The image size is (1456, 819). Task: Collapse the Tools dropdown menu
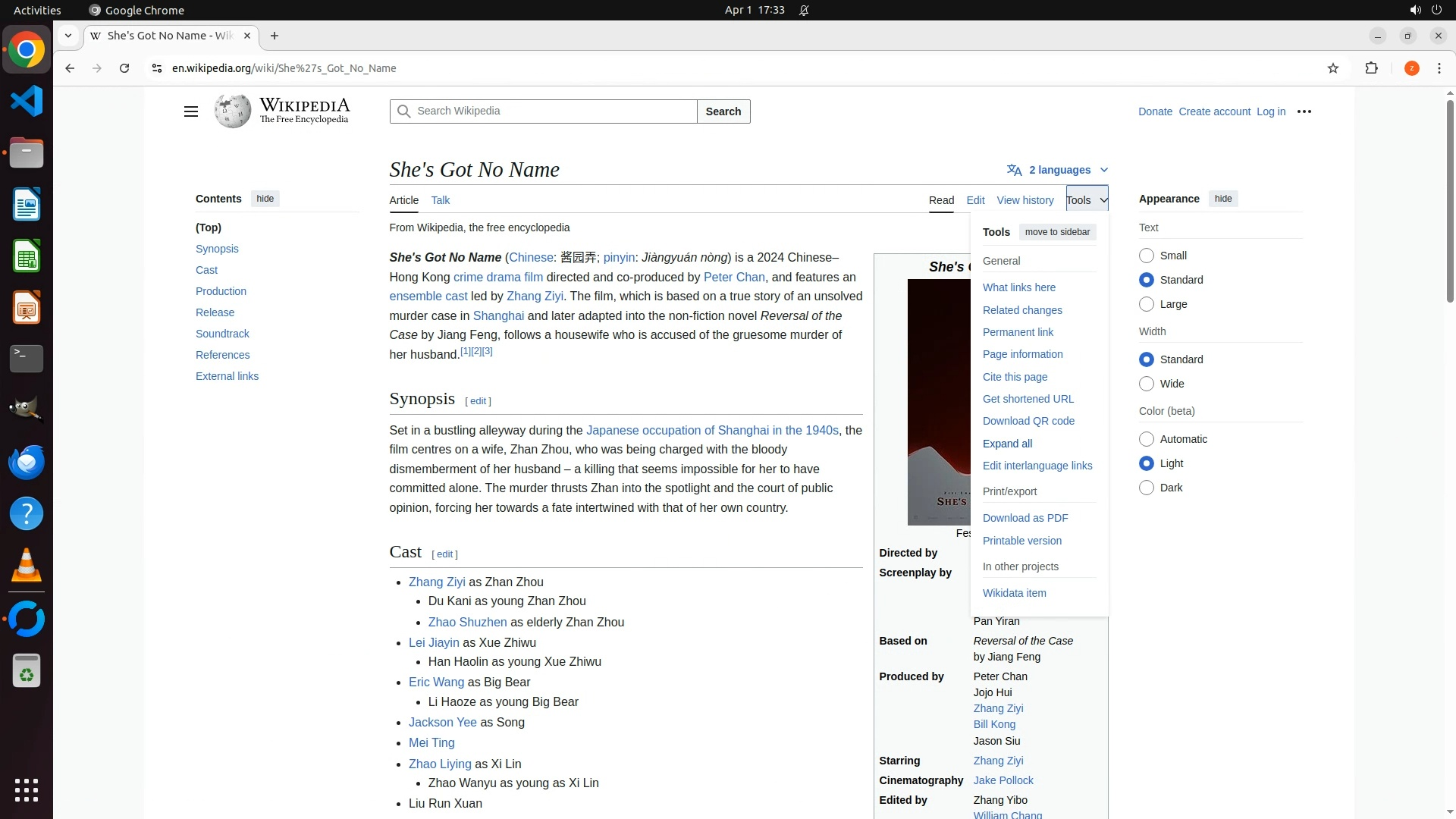pyautogui.click(x=1086, y=200)
